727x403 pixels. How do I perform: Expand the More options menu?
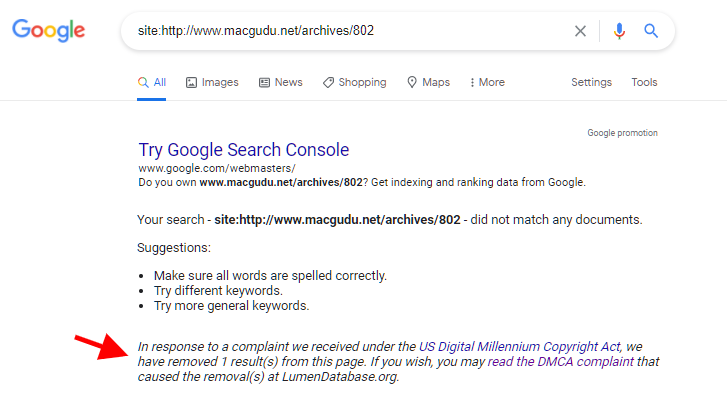487,82
